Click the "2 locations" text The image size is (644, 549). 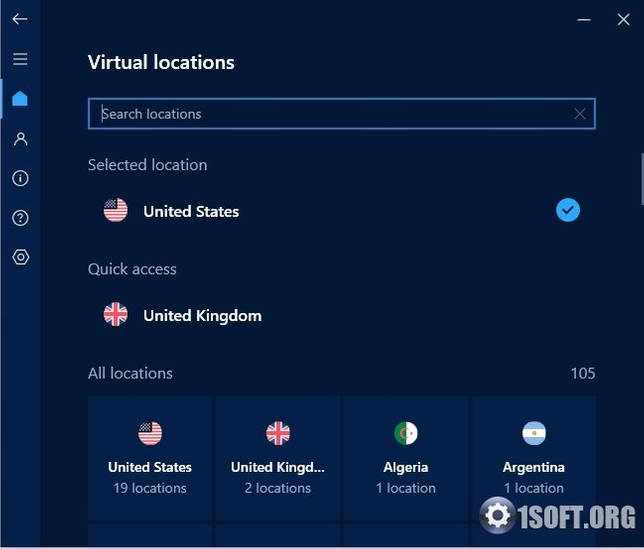click(x=278, y=488)
